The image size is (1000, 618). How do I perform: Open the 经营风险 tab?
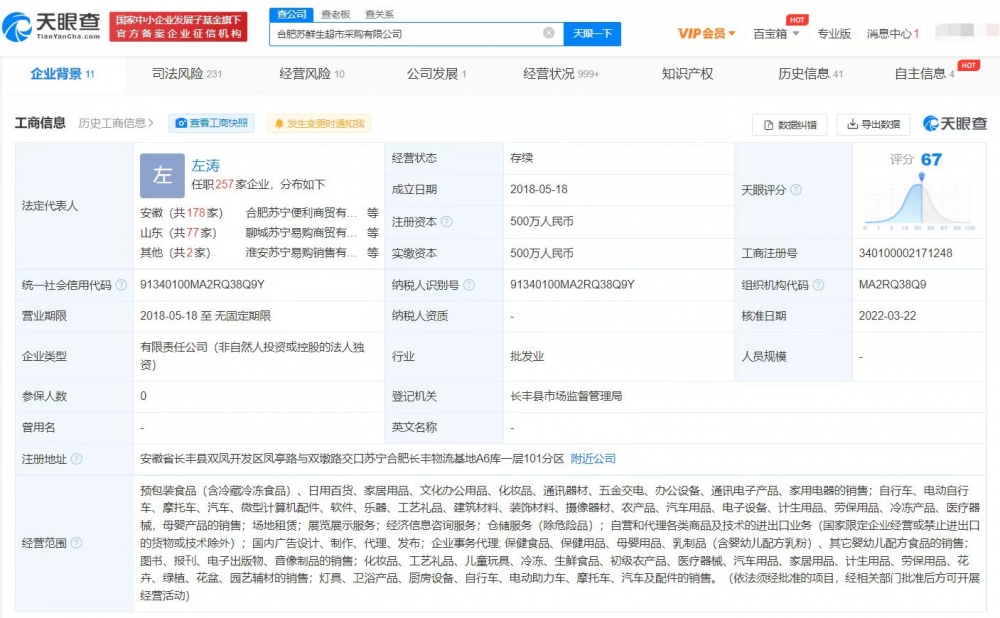(x=312, y=74)
